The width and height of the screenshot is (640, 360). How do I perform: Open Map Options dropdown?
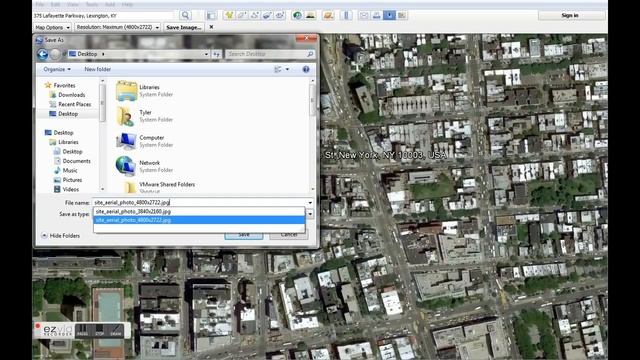pyautogui.click(x=53, y=27)
